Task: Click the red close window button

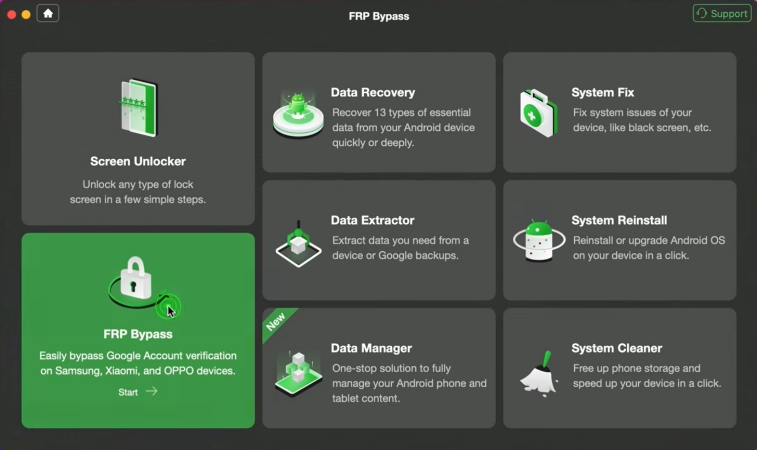Action: pos(12,15)
